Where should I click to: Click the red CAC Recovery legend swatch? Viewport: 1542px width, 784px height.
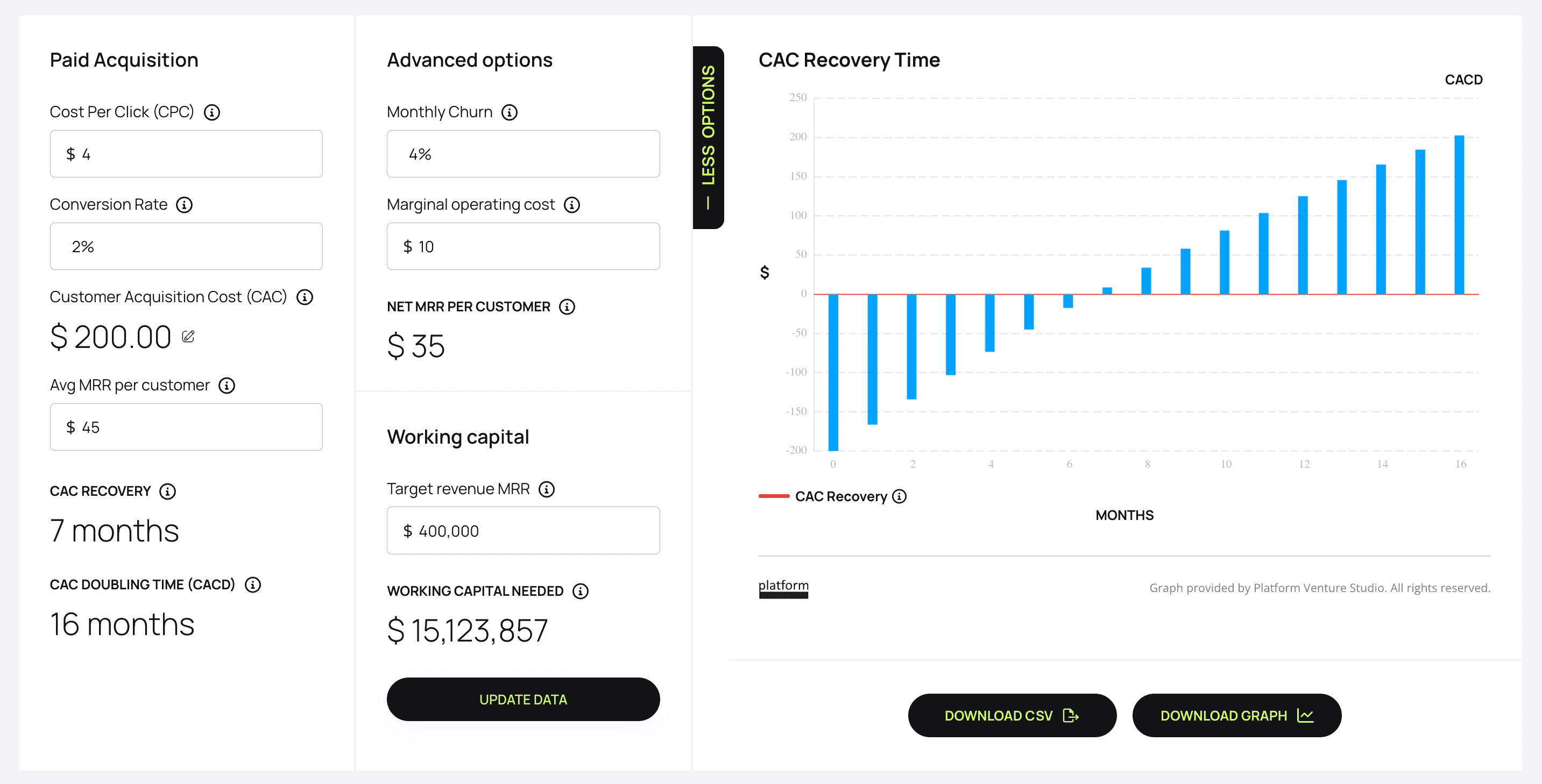tap(774, 497)
